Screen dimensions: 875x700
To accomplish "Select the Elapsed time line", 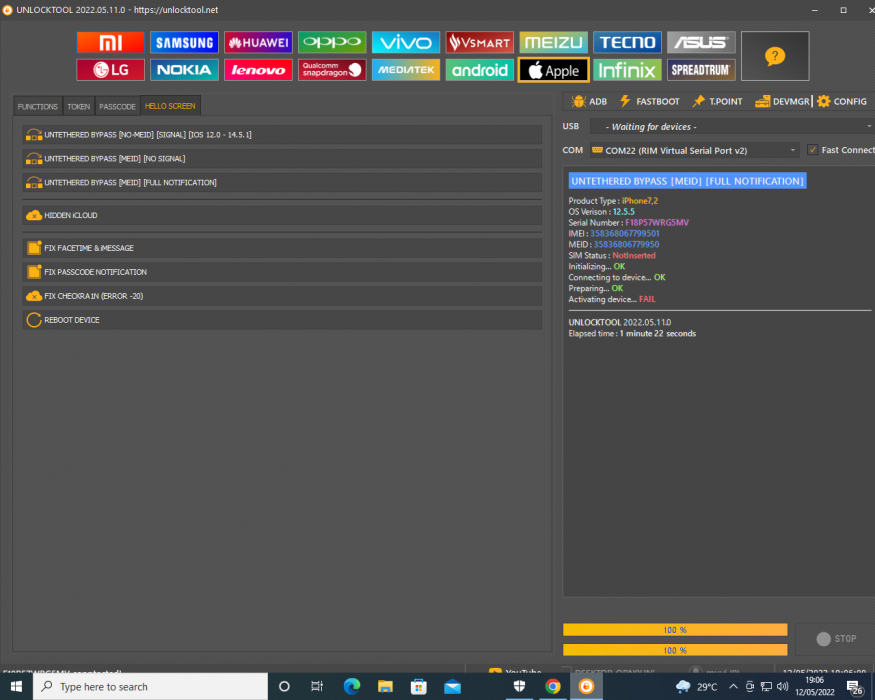I will coord(632,333).
